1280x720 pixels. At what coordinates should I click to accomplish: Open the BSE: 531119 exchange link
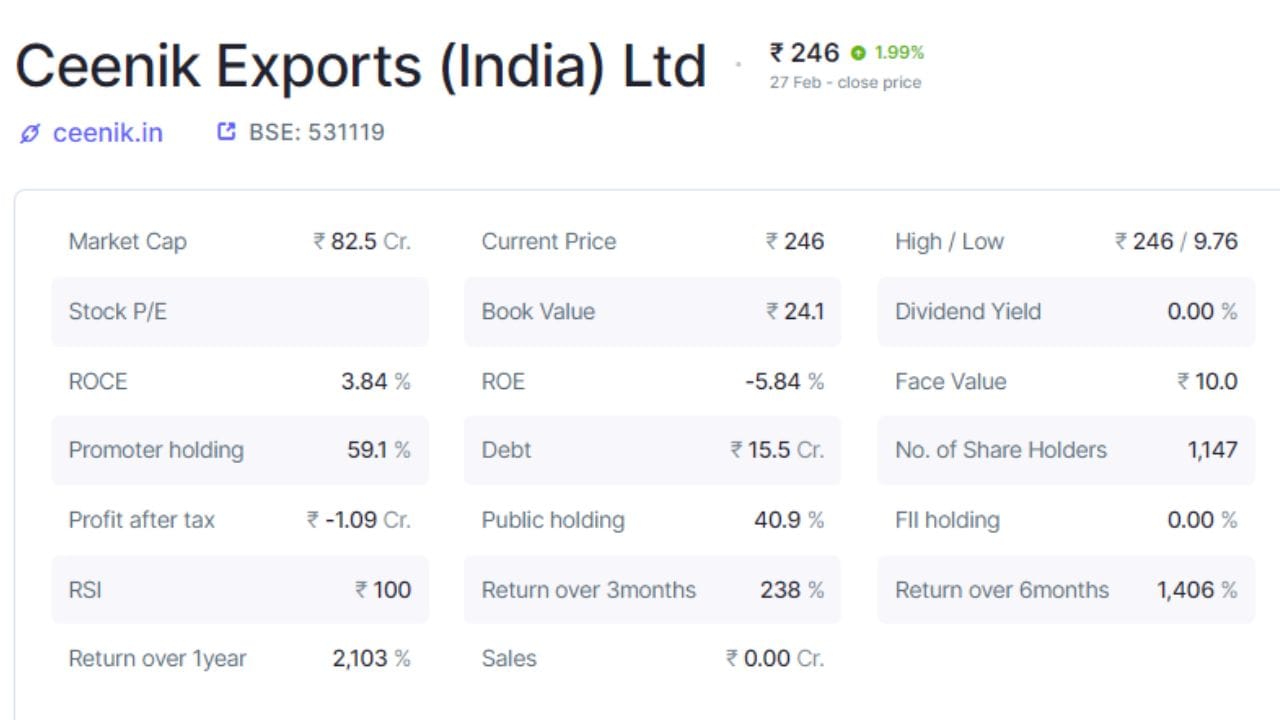coord(313,131)
